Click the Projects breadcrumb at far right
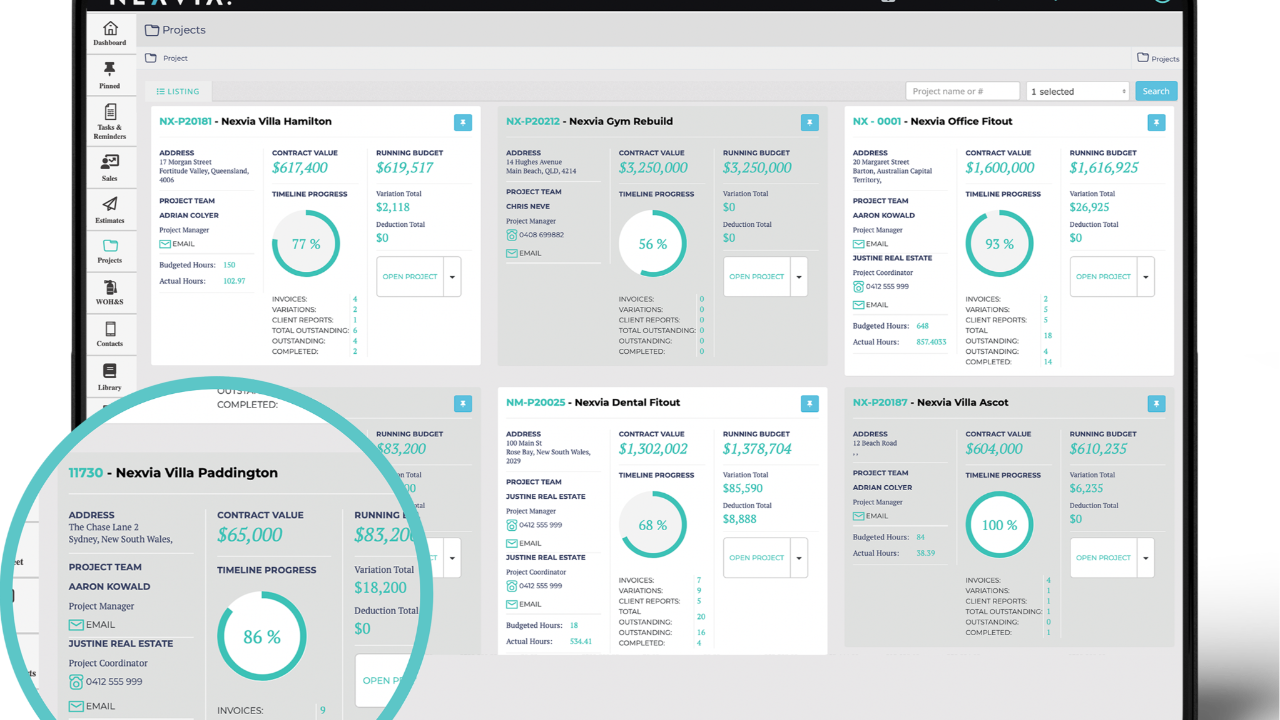The image size is (1280, 720). click(x=1158, y=59)
